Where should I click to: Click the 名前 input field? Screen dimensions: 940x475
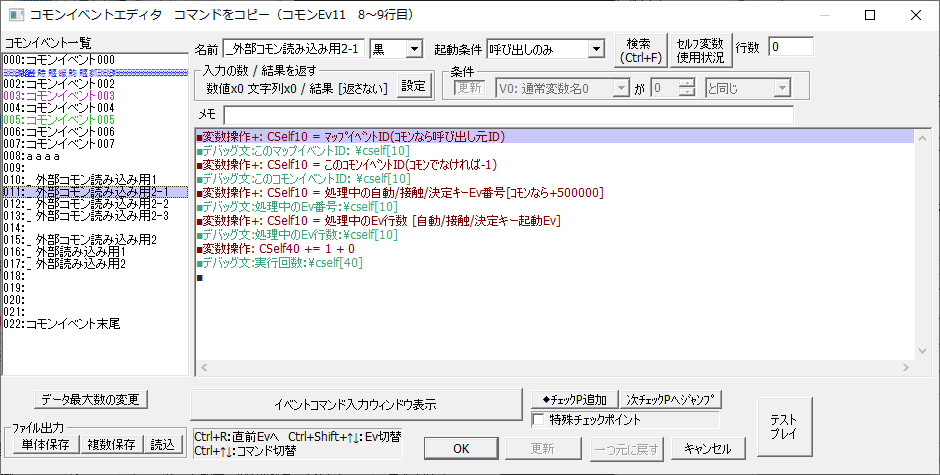tap(294, 49)
